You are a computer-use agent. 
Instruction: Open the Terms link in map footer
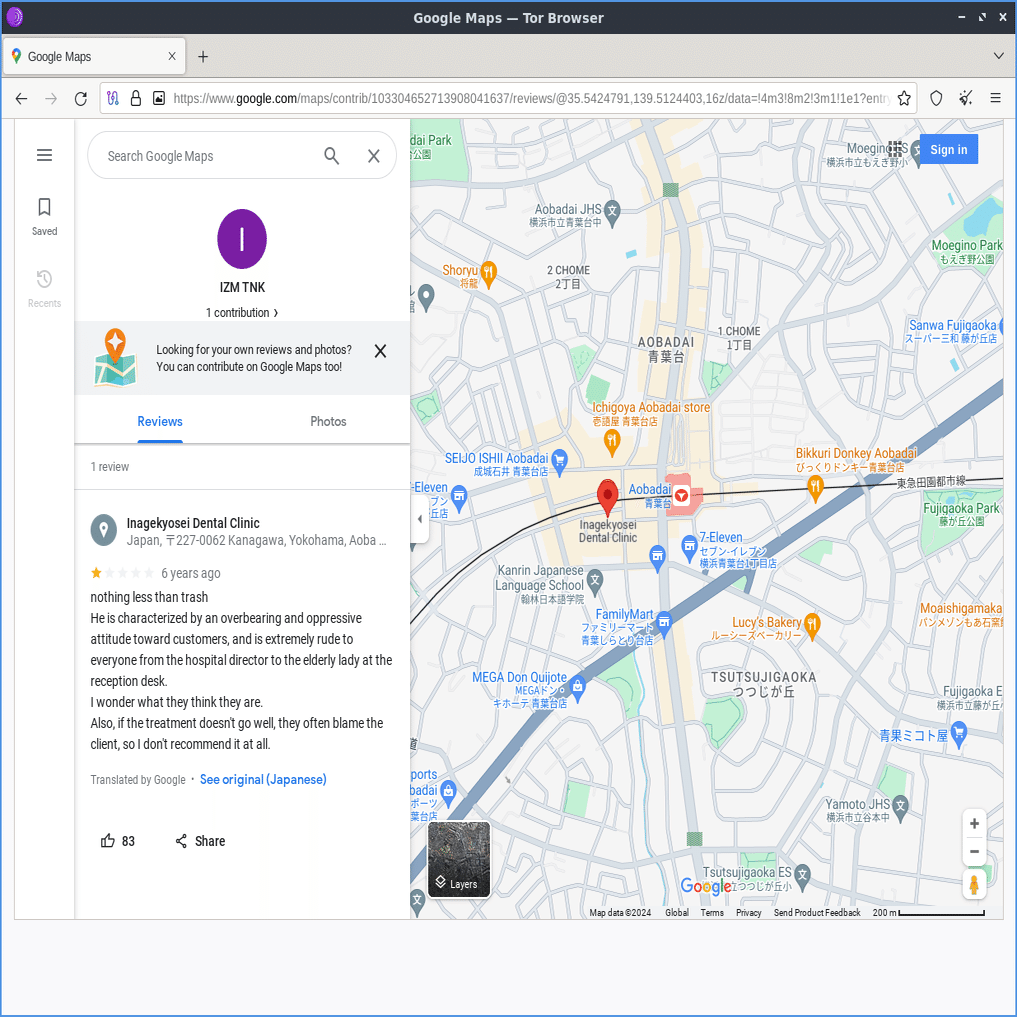[712, 913]
